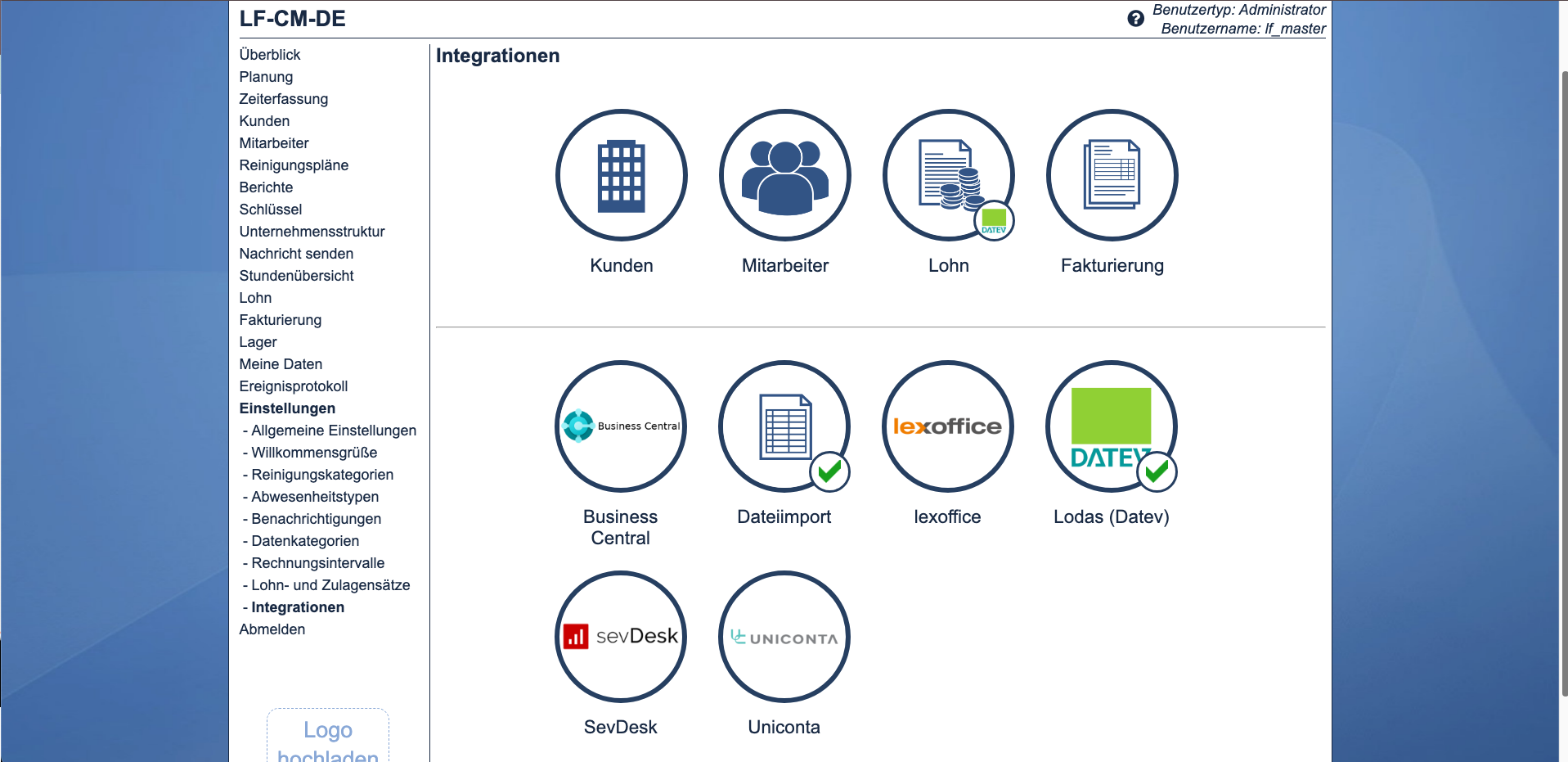Navigate to Lohn- und Zulagensätze settings
1568x762 pixels.
click(x=330, y=585)
